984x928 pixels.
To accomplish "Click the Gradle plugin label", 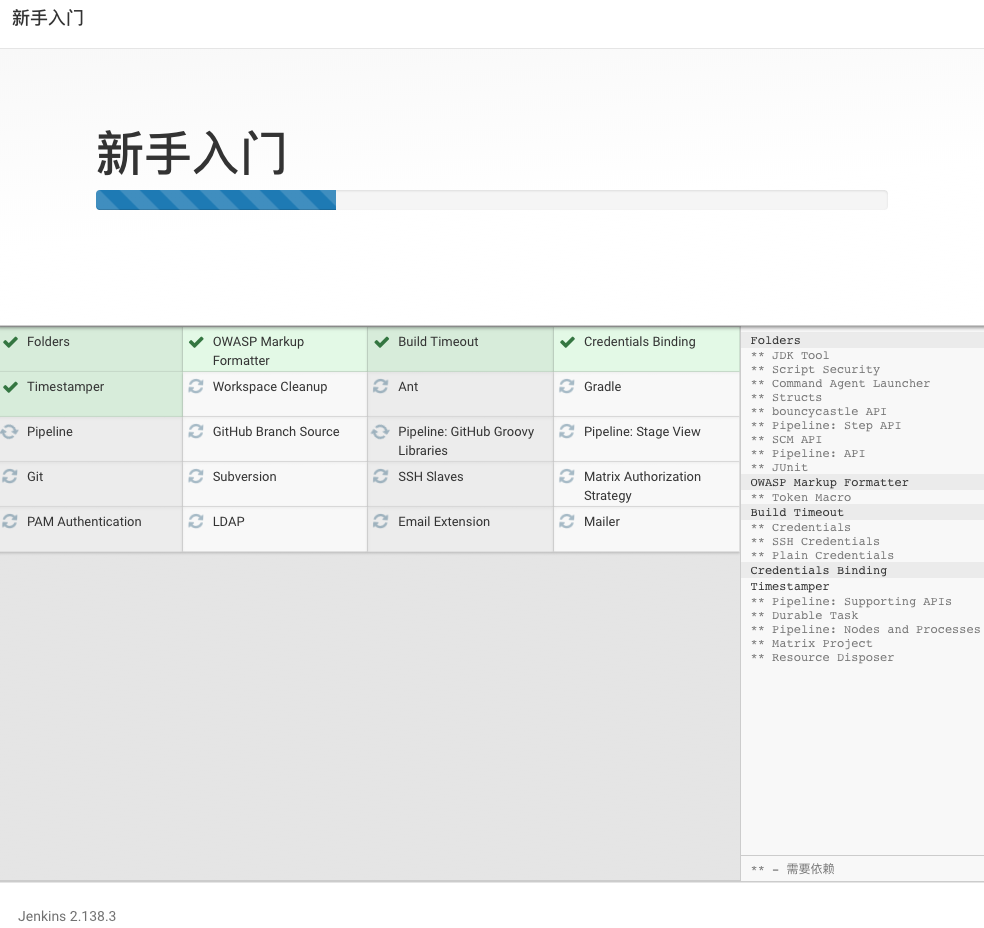I will 602,387.
